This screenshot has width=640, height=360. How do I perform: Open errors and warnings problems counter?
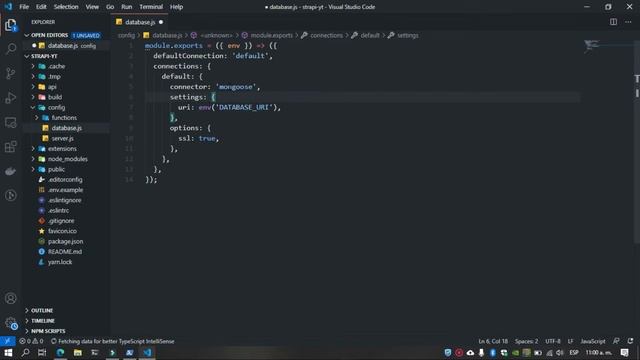(31, 341)
